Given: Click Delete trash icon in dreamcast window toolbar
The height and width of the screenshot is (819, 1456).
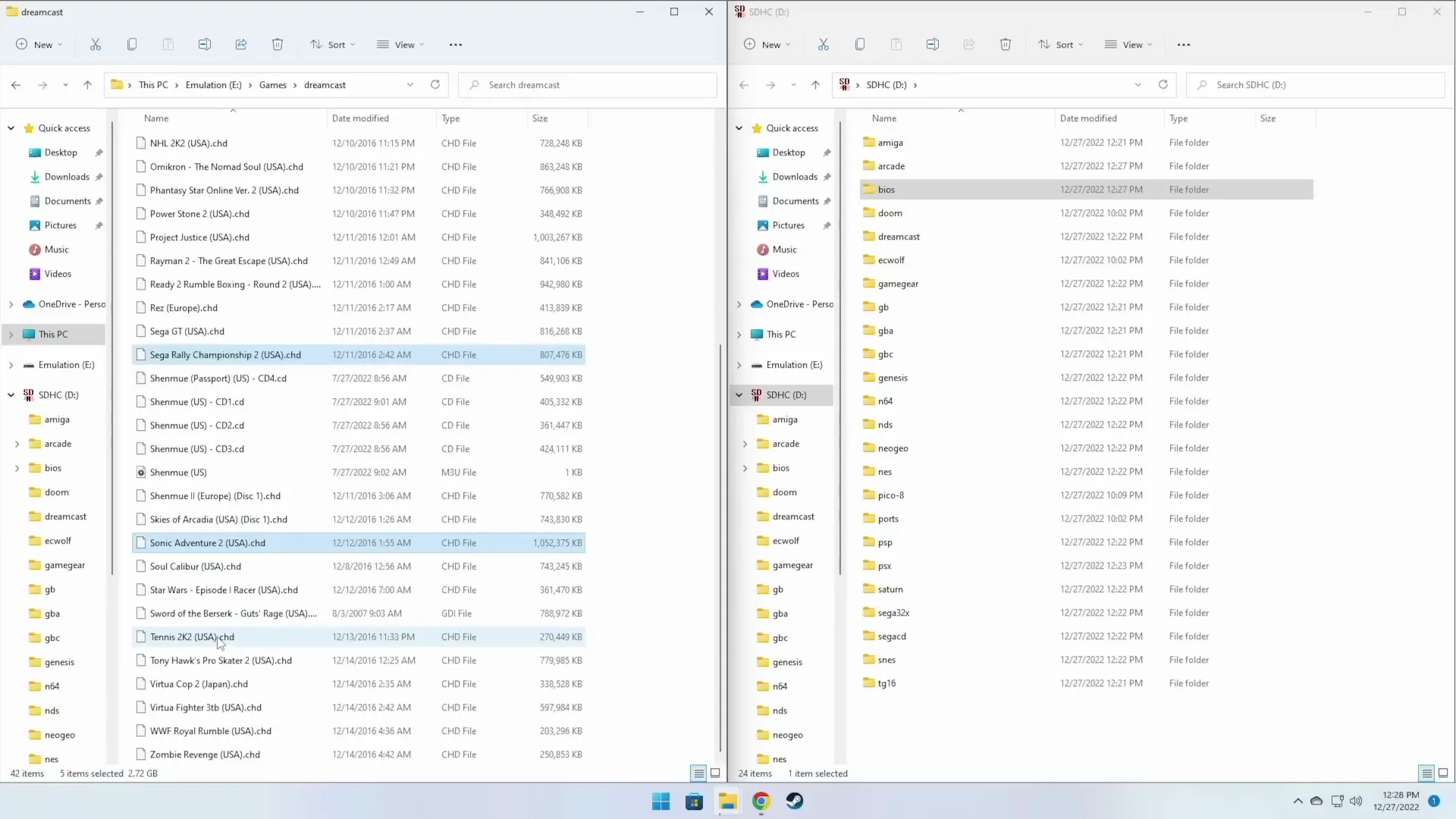Looking at the screenshot, I should click(x=278, y=44).
